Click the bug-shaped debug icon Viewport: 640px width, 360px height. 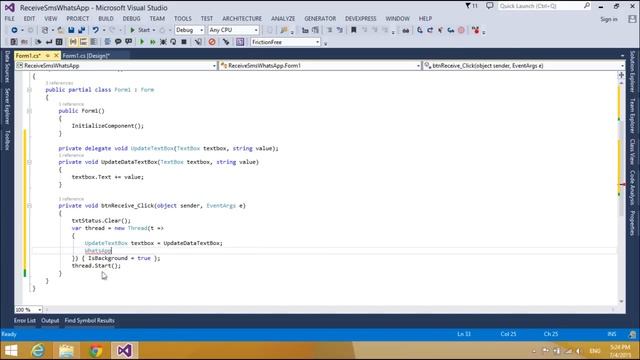tap(163, 42)
